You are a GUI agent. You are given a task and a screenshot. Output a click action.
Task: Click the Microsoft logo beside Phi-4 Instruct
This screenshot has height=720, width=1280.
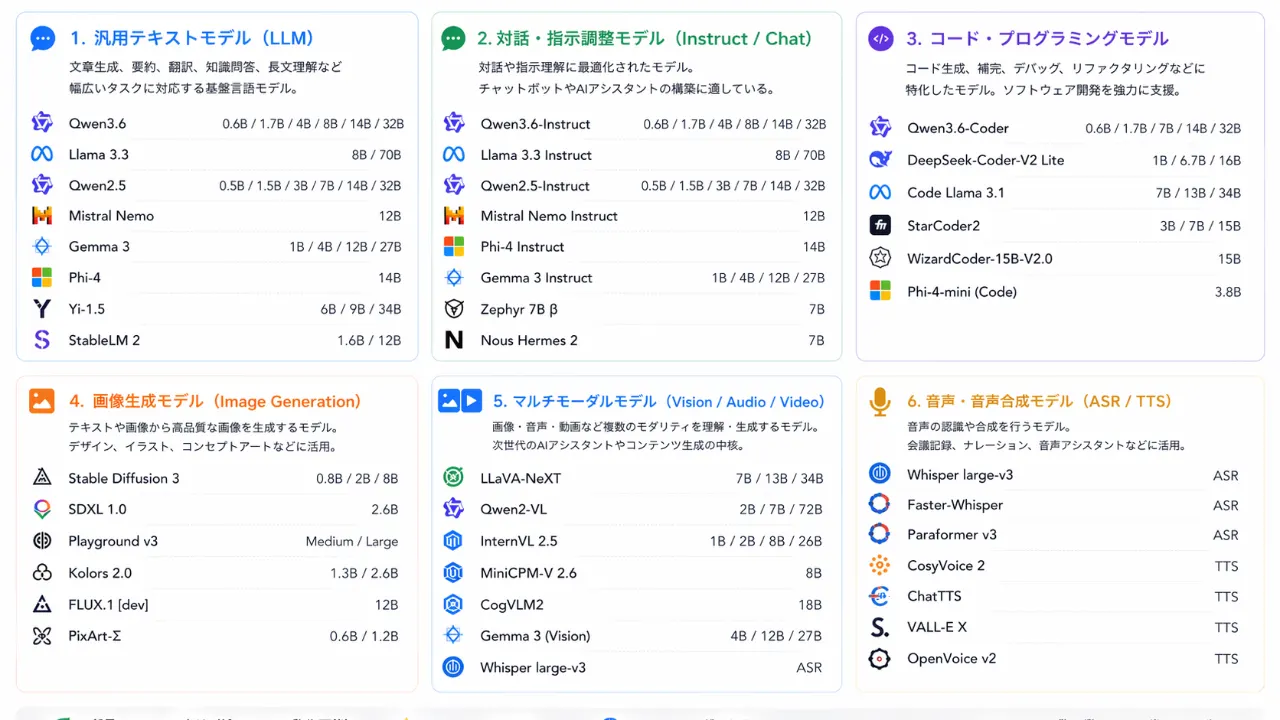454,246
